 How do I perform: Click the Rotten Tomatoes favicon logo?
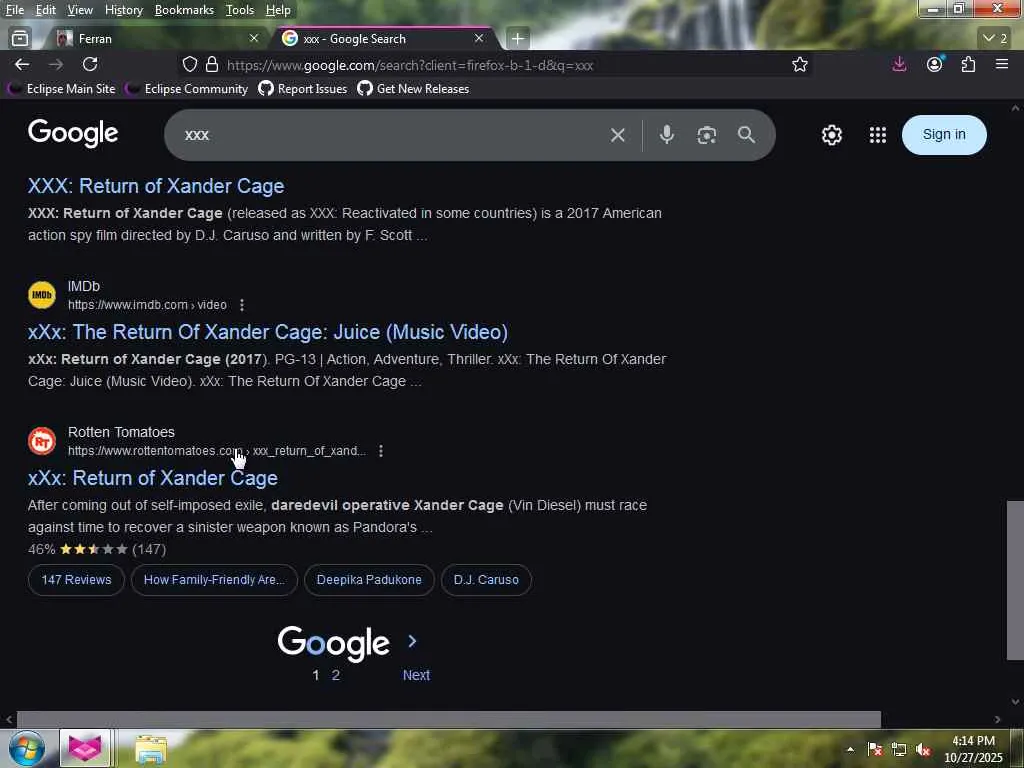click(x=42, y=441)
